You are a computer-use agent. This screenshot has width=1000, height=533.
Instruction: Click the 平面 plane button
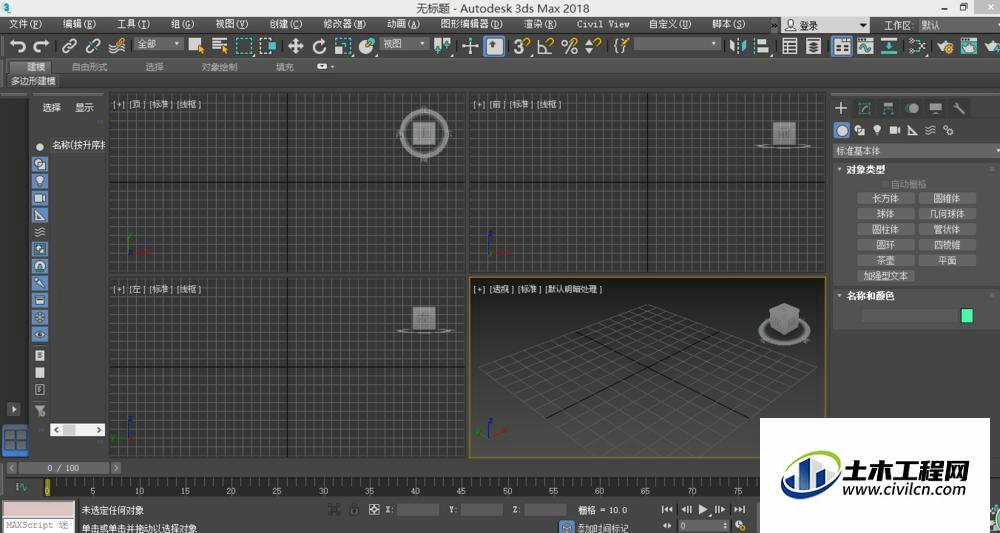click(x=947, y=260)
